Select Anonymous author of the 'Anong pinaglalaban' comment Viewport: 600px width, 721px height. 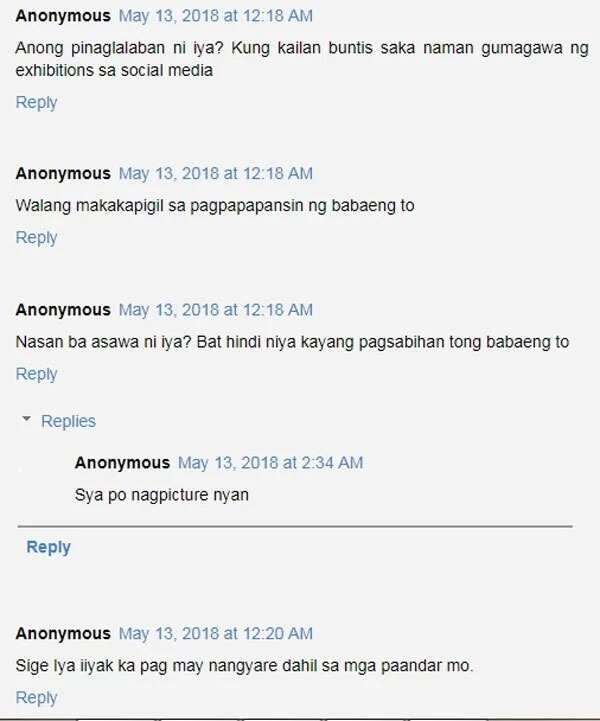[x=63, y=16]
